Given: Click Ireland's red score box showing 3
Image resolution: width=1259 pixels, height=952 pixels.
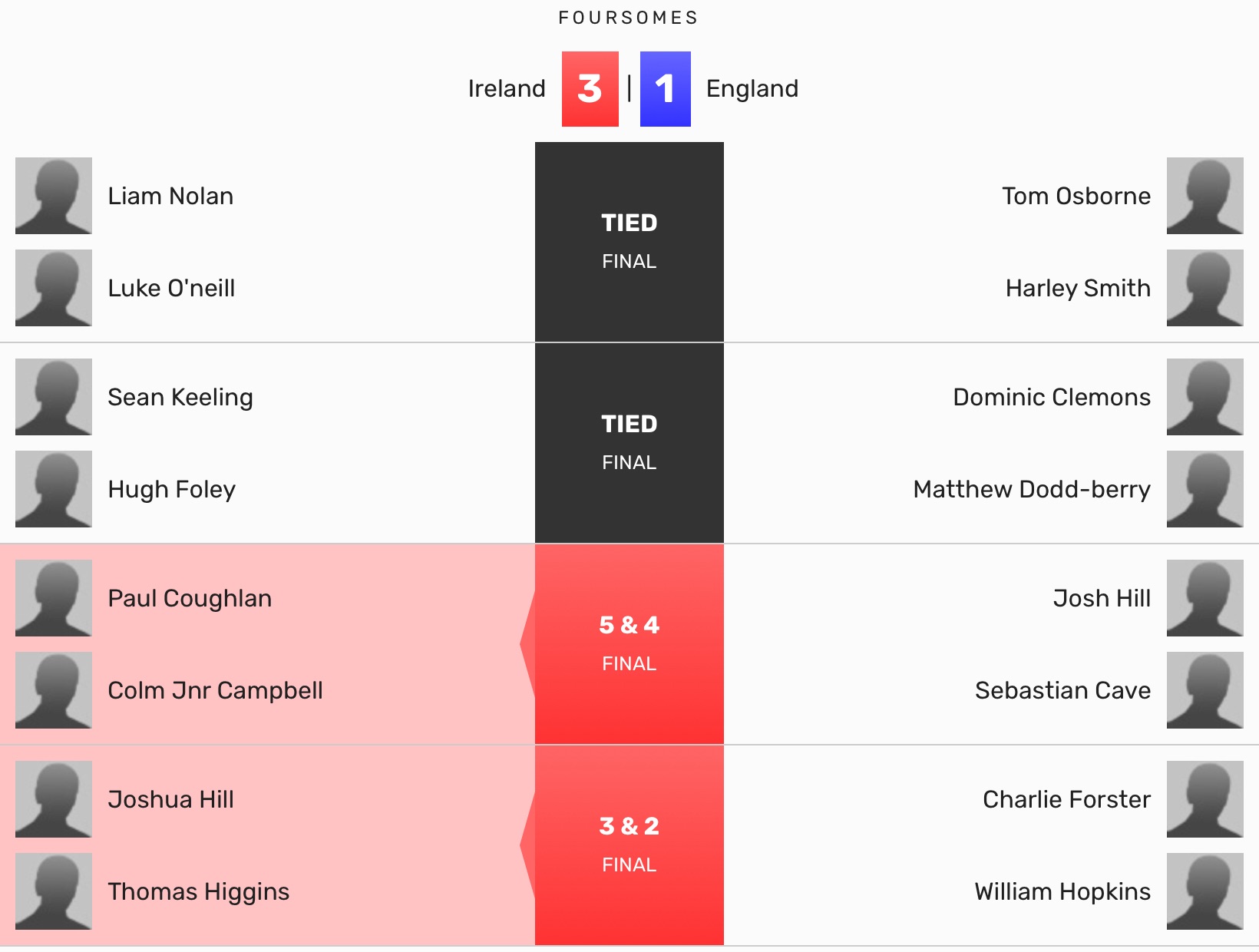Looking at the screenshot, I should click(590, 89).
